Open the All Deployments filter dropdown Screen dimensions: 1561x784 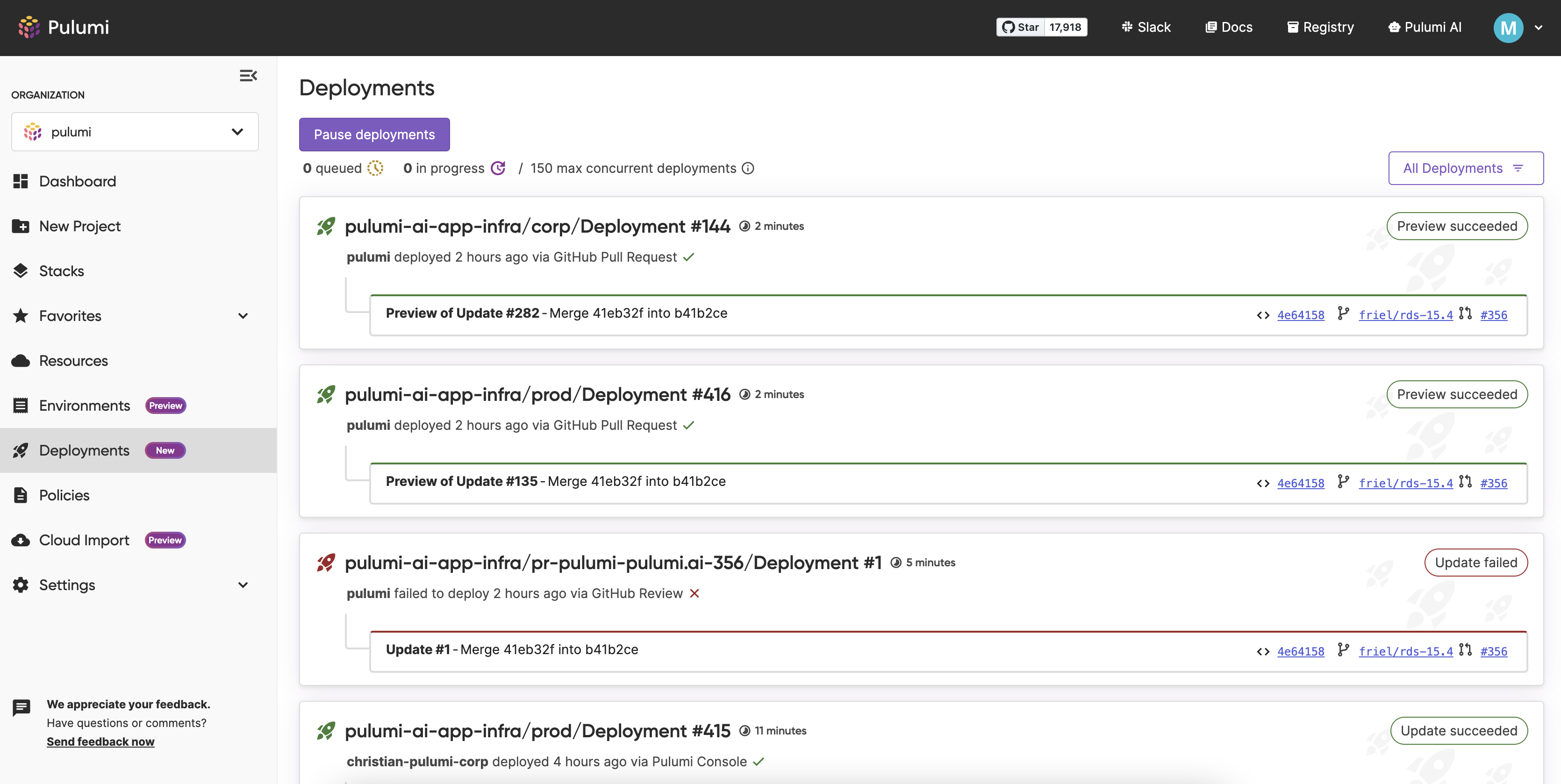click(x=1466, y=168)
